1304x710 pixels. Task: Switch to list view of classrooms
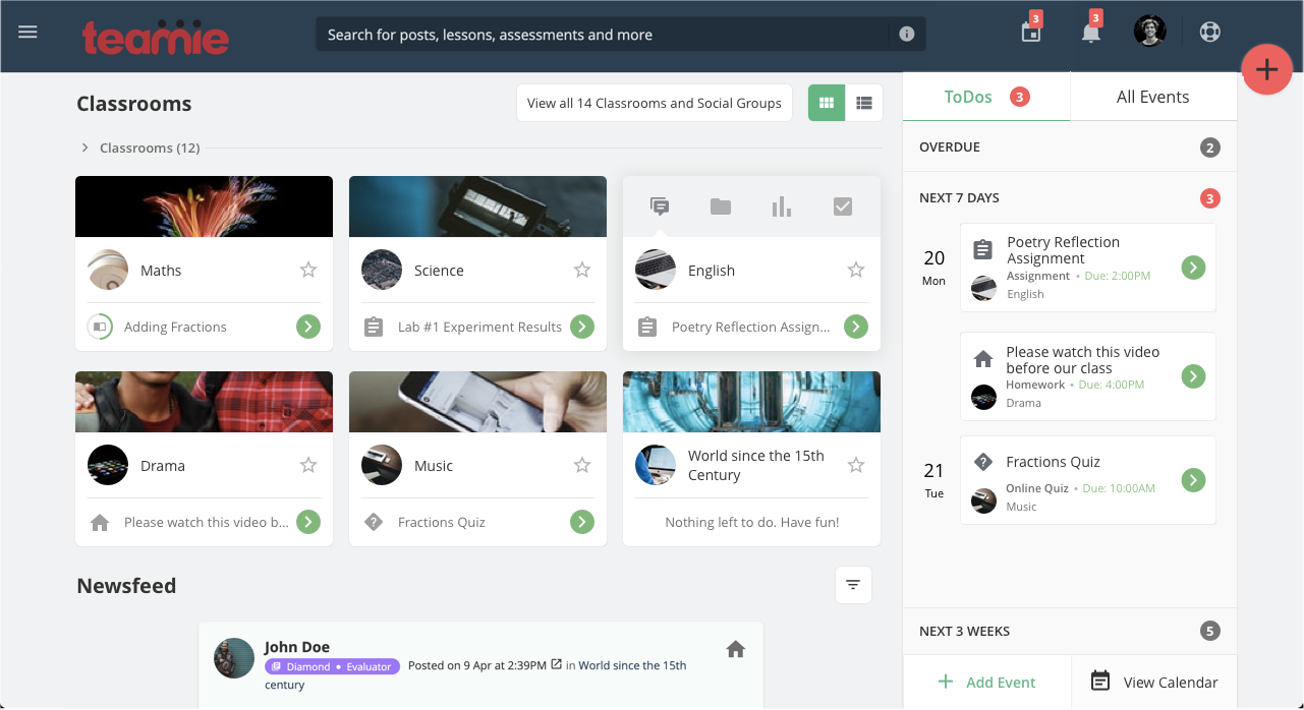[864, 103]
